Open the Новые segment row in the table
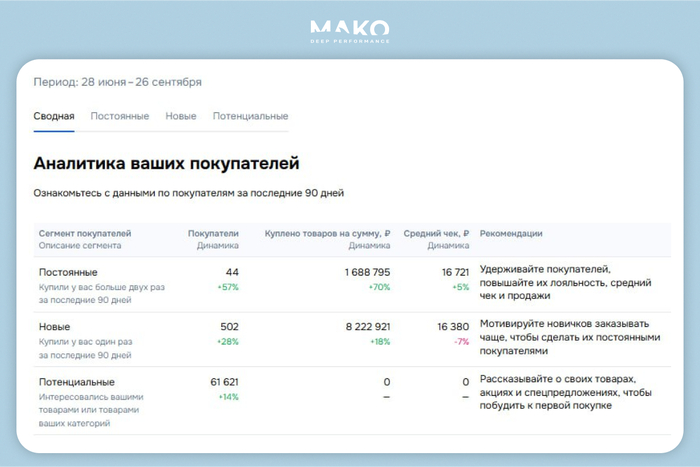This screenshot has width=700, height=467. 54,327
